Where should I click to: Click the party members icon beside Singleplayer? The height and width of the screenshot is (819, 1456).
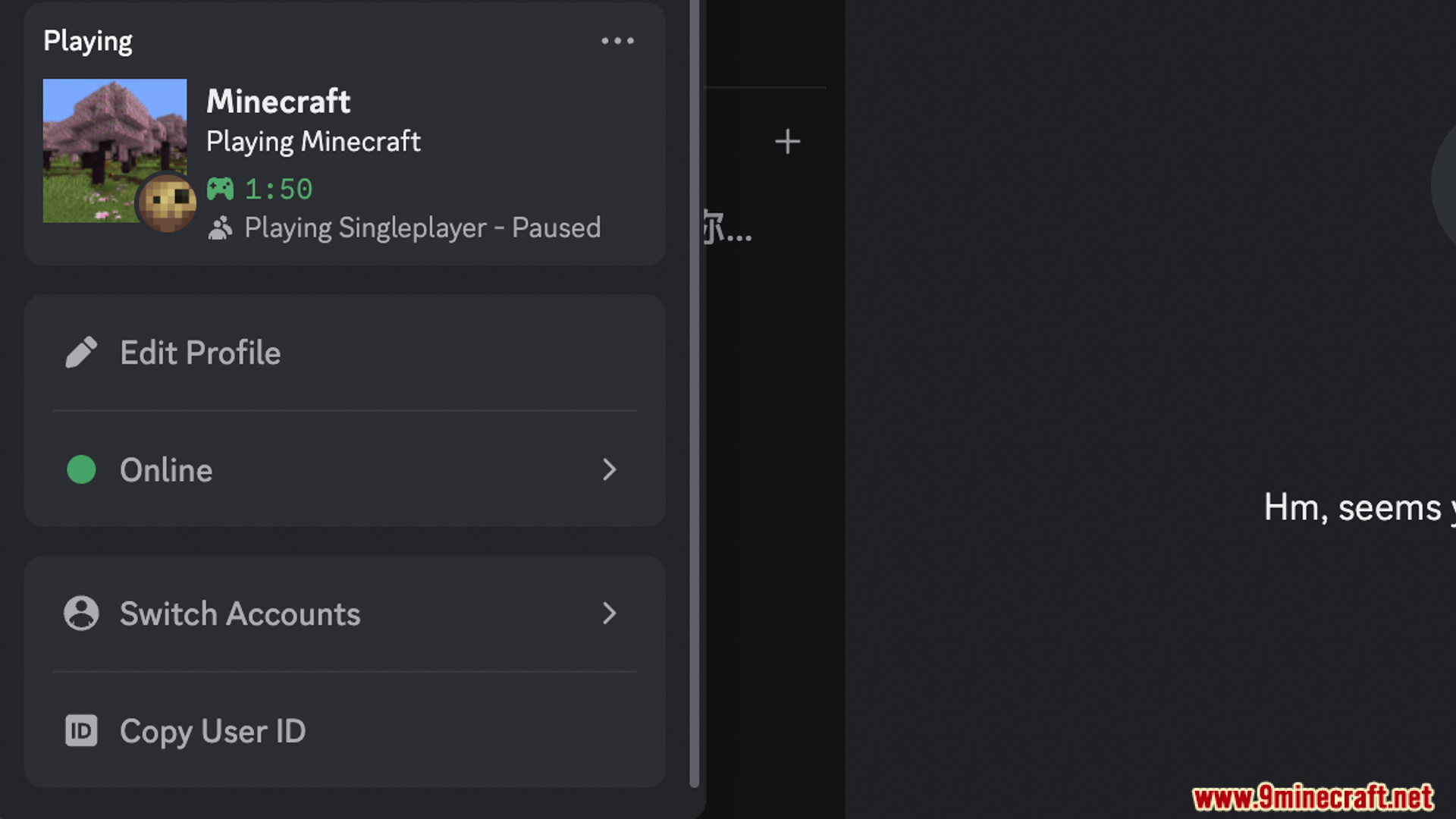click(x=220, y=228)
